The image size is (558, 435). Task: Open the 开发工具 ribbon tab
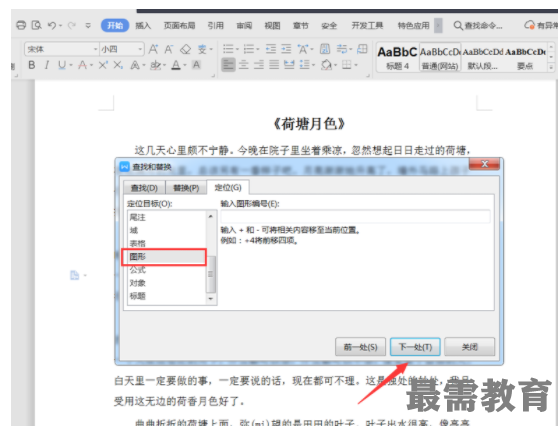[367, 26]
